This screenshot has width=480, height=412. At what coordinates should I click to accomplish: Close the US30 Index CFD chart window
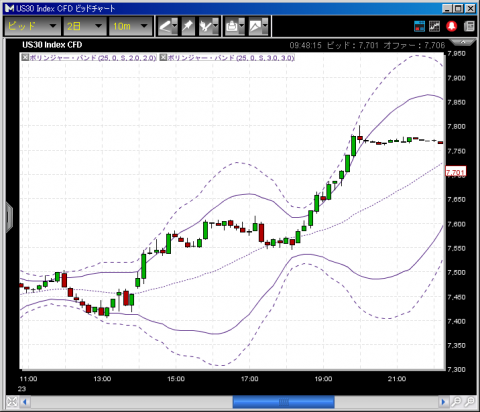[x=470, y=8]
